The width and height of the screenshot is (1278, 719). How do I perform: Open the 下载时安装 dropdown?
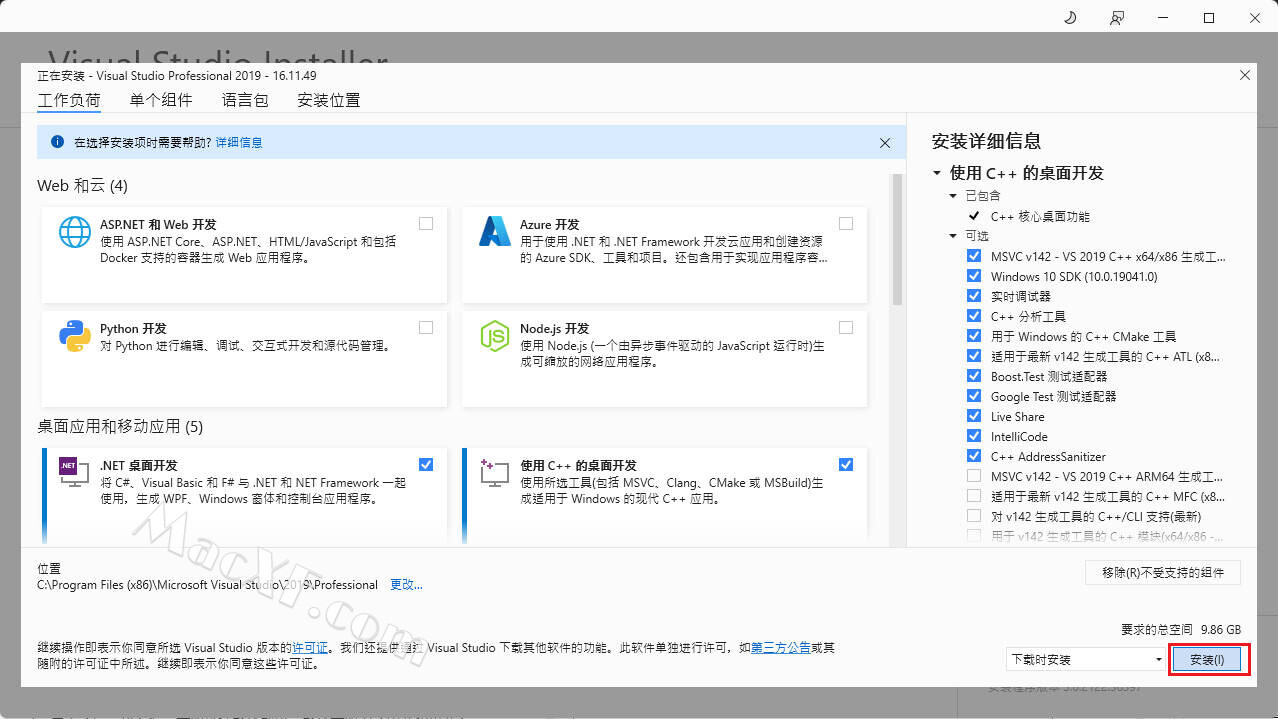point(1087,659)
